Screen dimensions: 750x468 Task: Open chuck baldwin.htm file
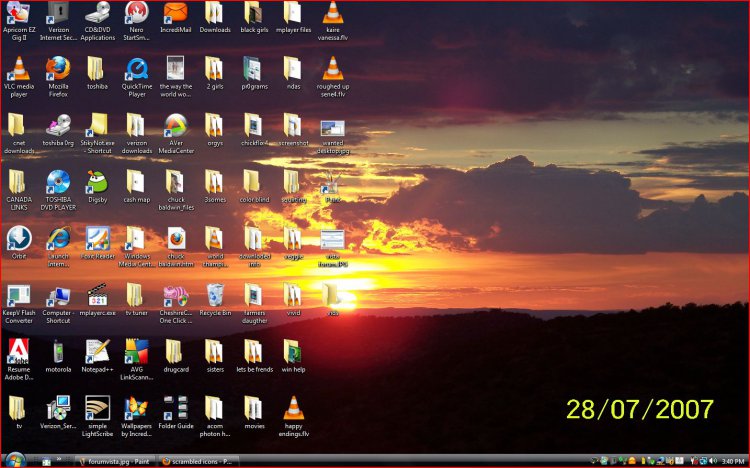click(x=176, y=247)
